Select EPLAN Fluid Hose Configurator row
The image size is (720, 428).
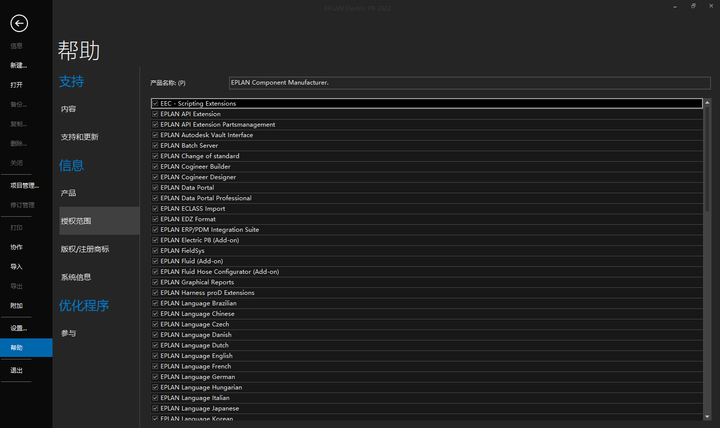point(427,272)
